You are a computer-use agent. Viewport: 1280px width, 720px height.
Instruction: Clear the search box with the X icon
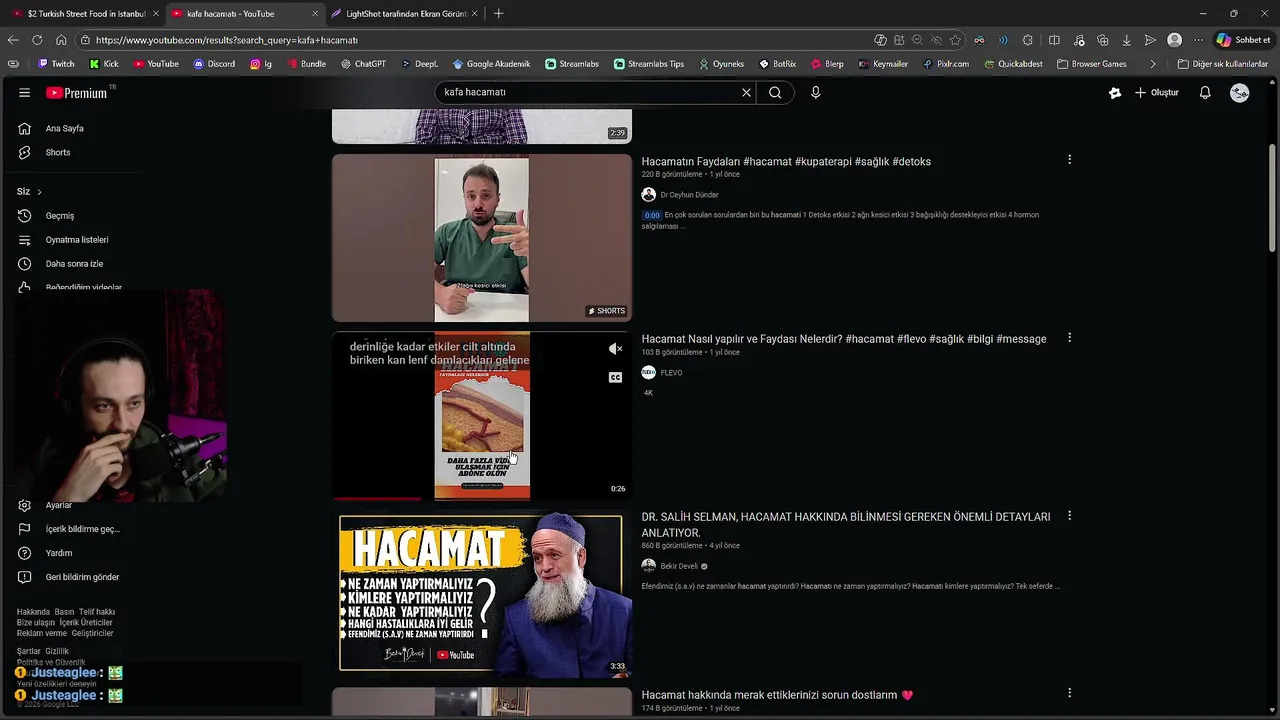coord(746,93)
